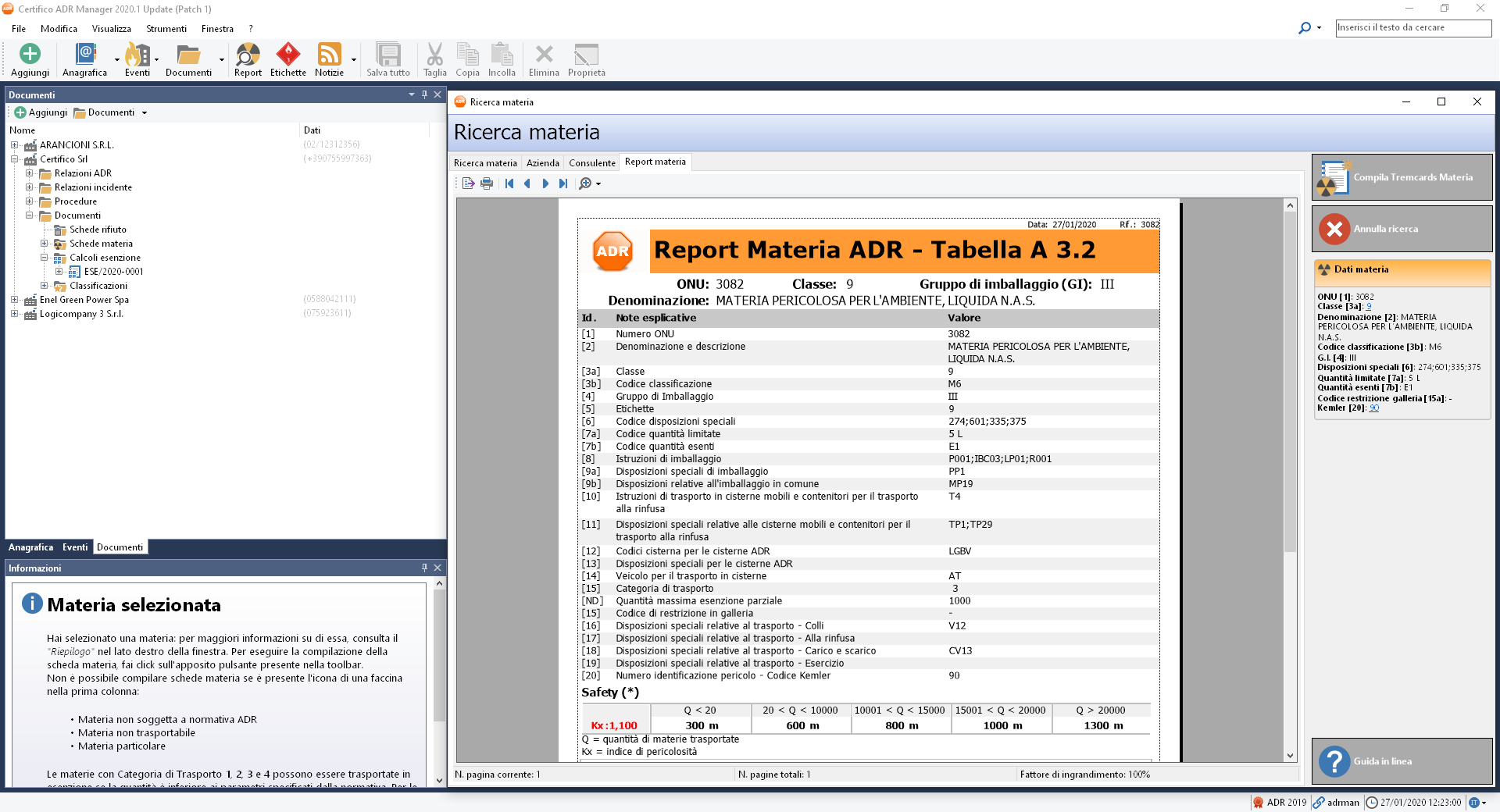1500x812 pixels.
Task: Click the Aggiungi toolbar icon
Action: coord(30,59)
